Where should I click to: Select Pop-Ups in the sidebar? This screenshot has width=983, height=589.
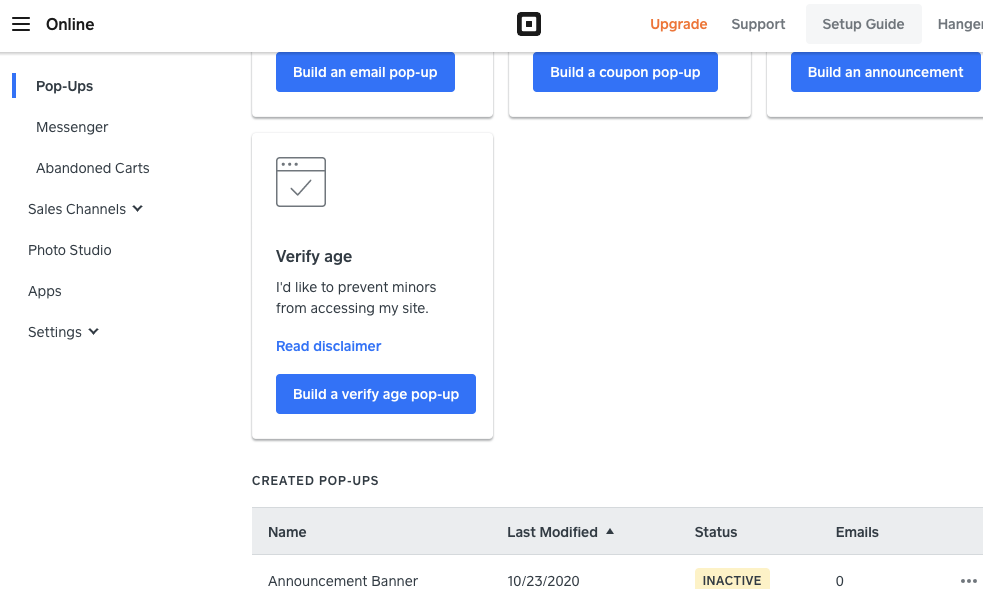[64, 86]
